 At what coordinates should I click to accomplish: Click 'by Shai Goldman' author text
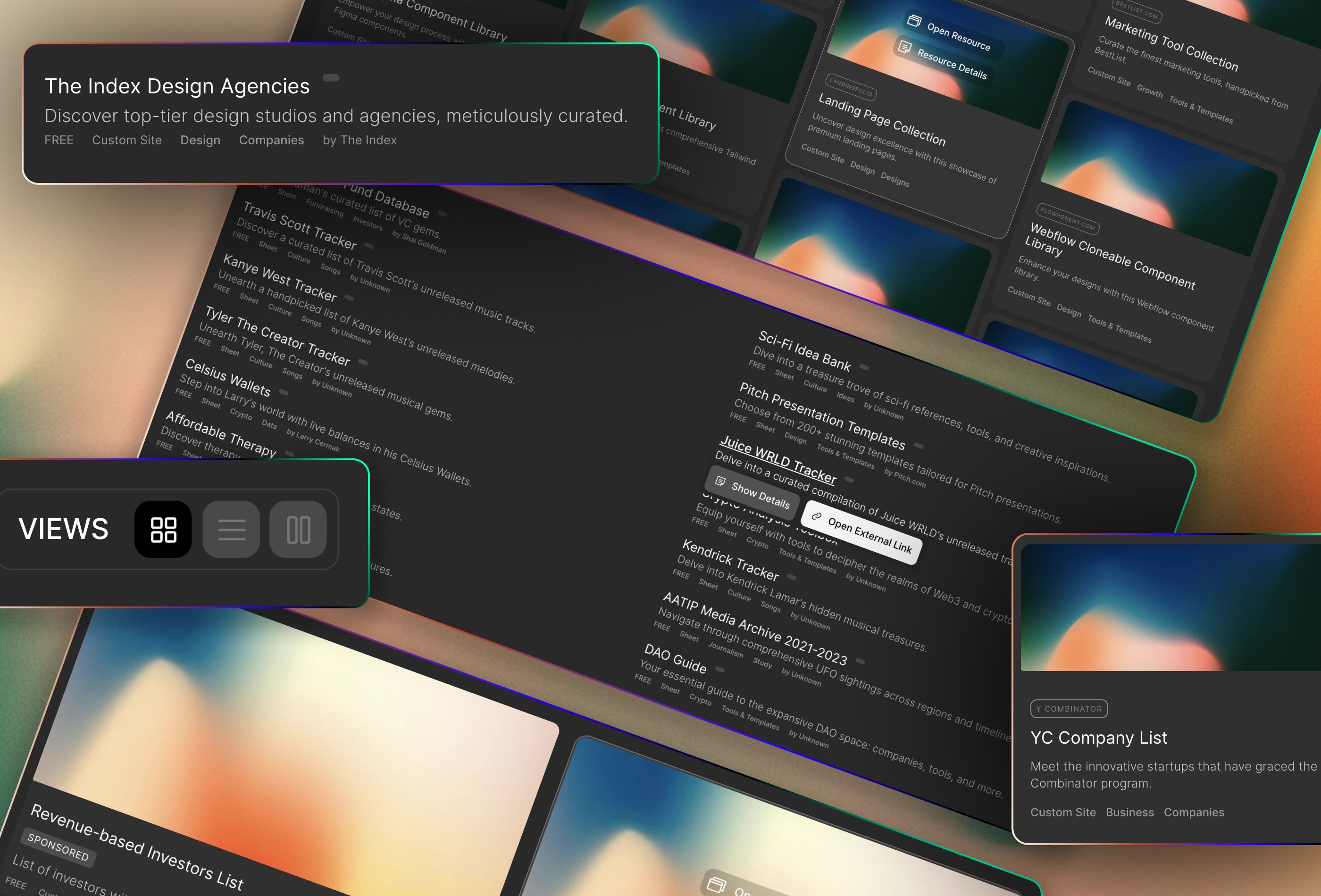tap(419, 242)
